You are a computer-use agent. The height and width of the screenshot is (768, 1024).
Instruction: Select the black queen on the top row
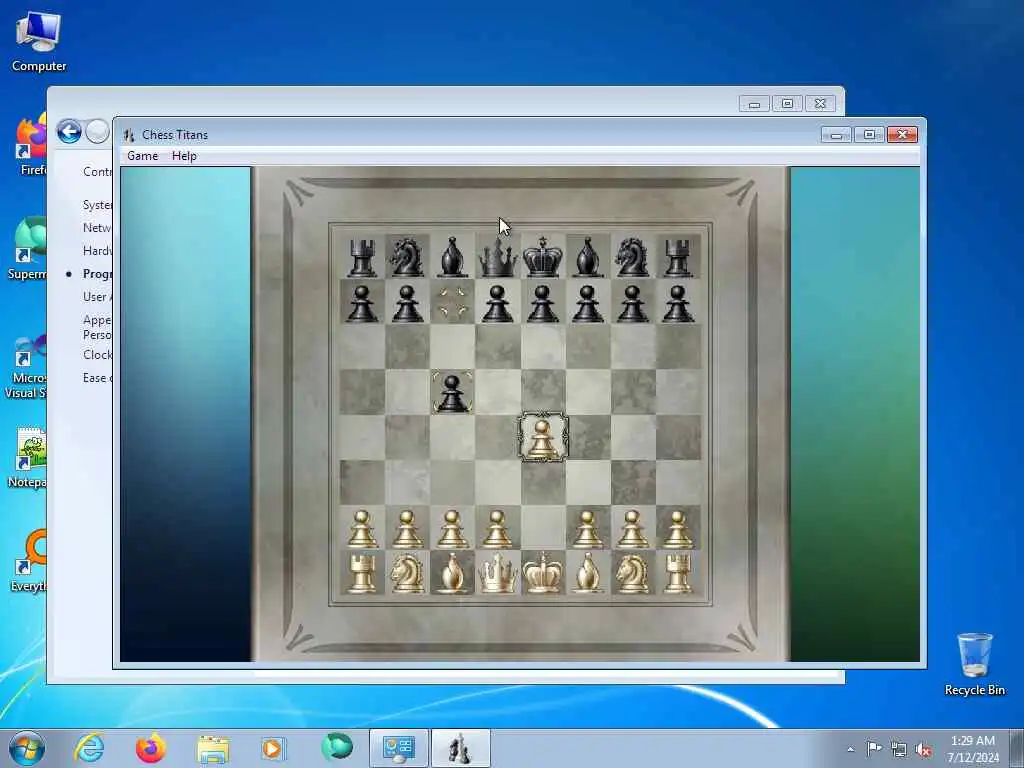click(x=498, y=257)
